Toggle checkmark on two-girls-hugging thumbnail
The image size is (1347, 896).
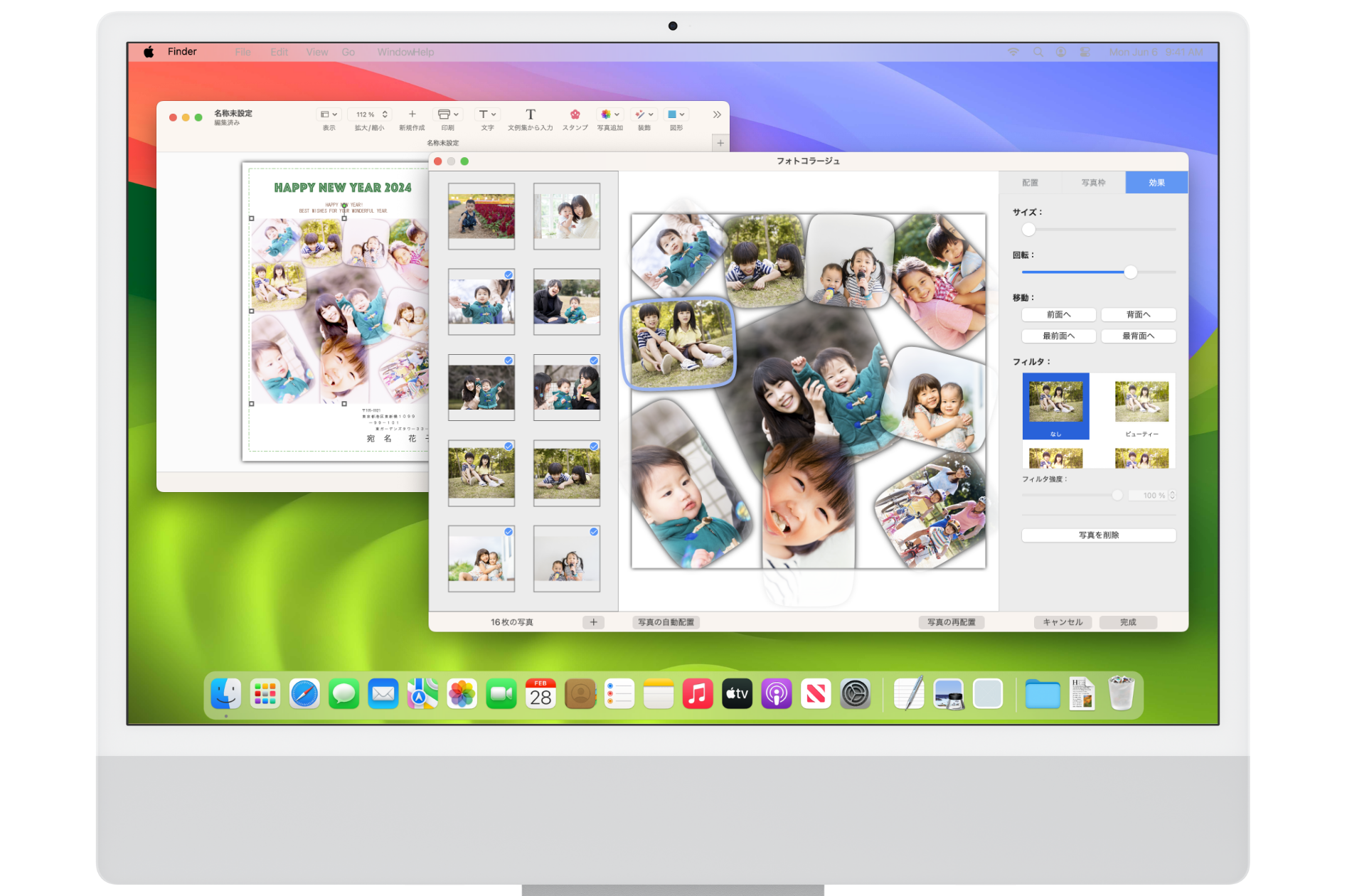(509, 531)
